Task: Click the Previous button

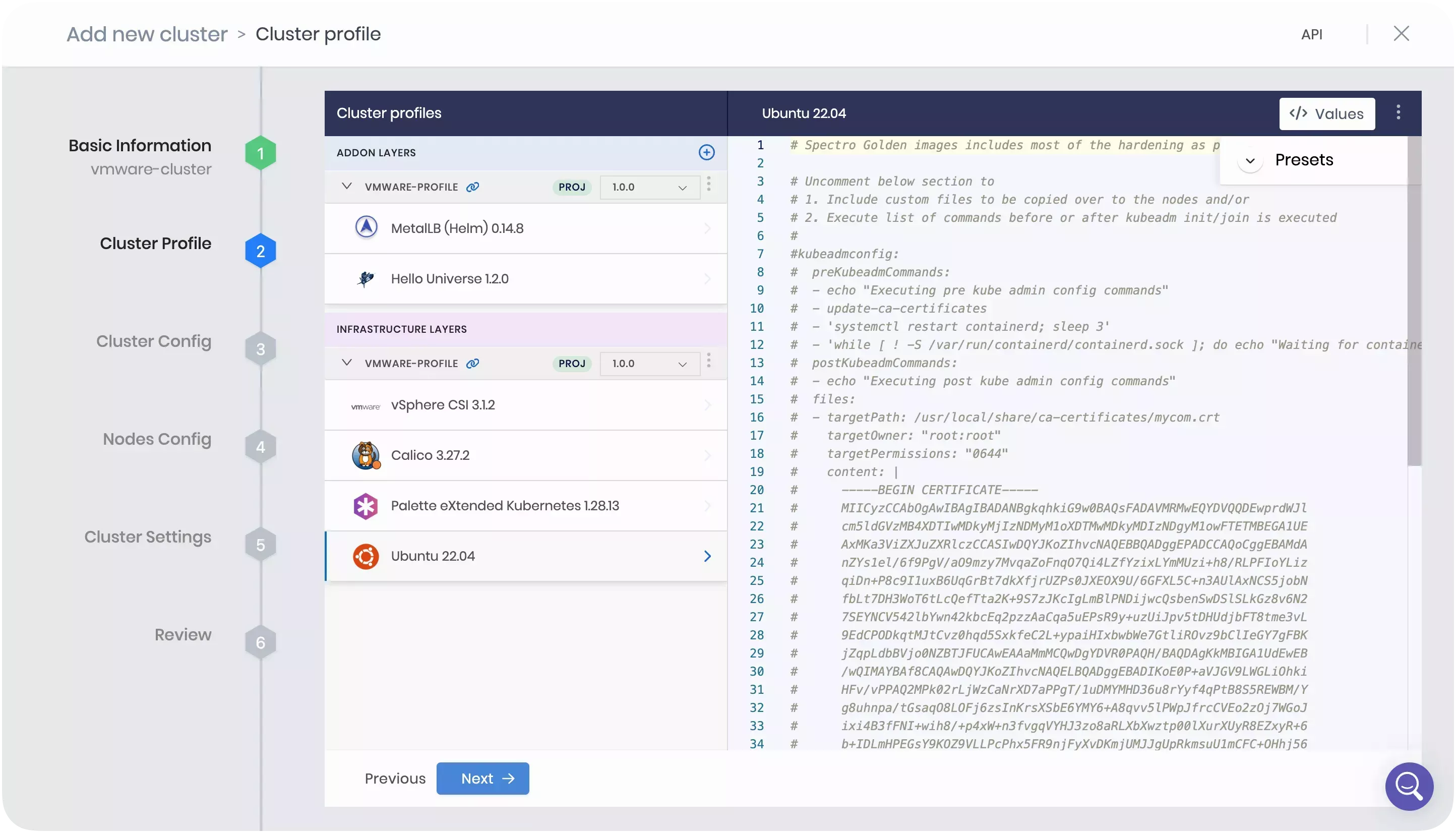Action: (x=395, y=778)
